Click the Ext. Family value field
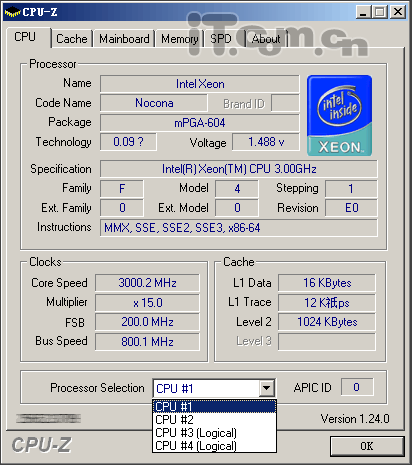Image resolution: width=412 pixels, height=465 pixels. pos(122,208)
